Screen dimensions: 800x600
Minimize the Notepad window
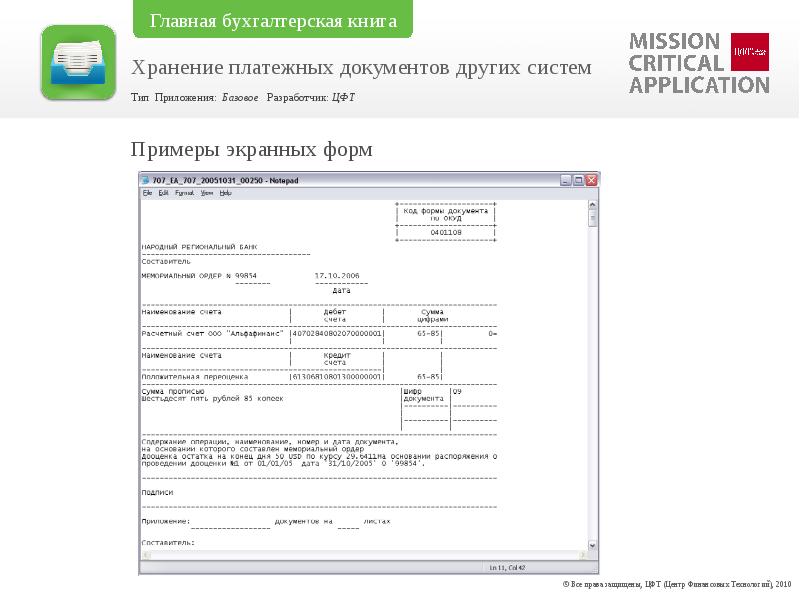(x=565, y=180)
